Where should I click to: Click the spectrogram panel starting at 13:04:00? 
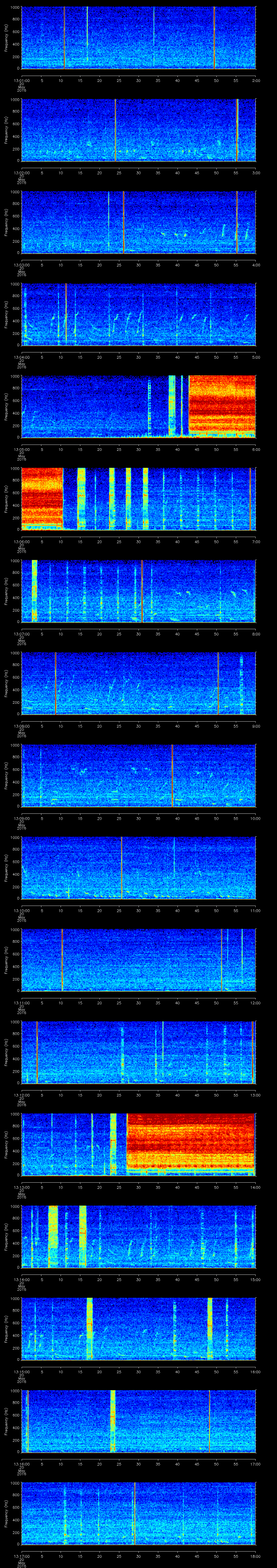click(x=139, y=314)
